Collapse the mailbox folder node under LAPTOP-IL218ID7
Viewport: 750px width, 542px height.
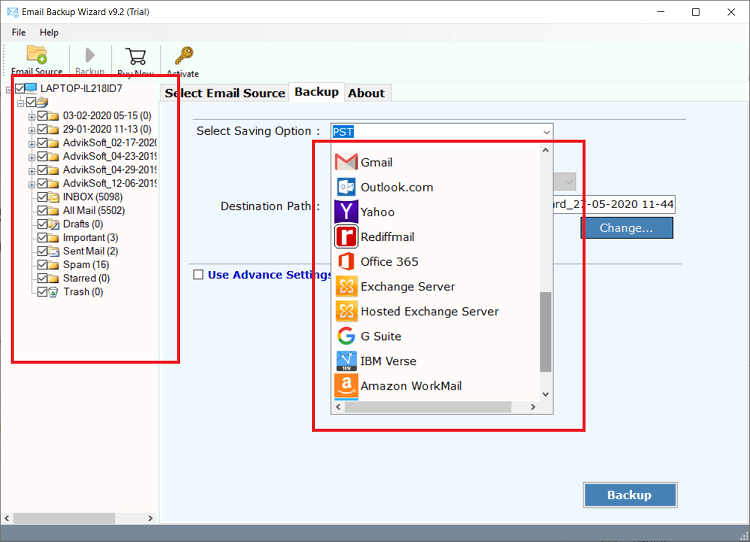[x=20, y=103]
